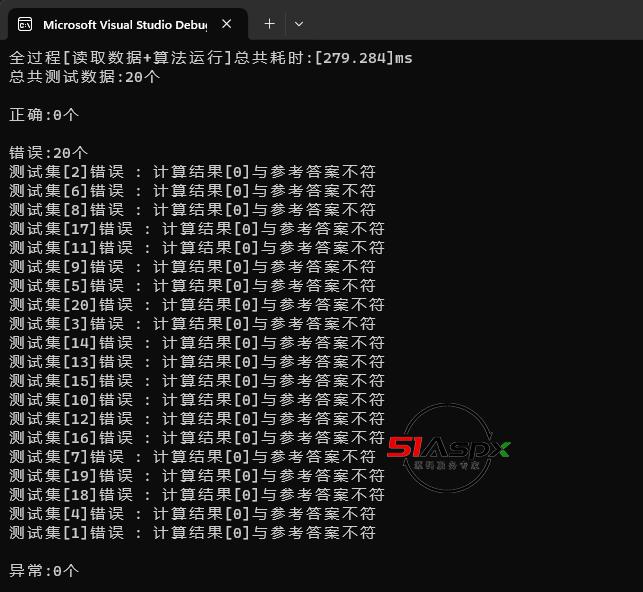Click the 测试集[9] error line

click(192, 267)
